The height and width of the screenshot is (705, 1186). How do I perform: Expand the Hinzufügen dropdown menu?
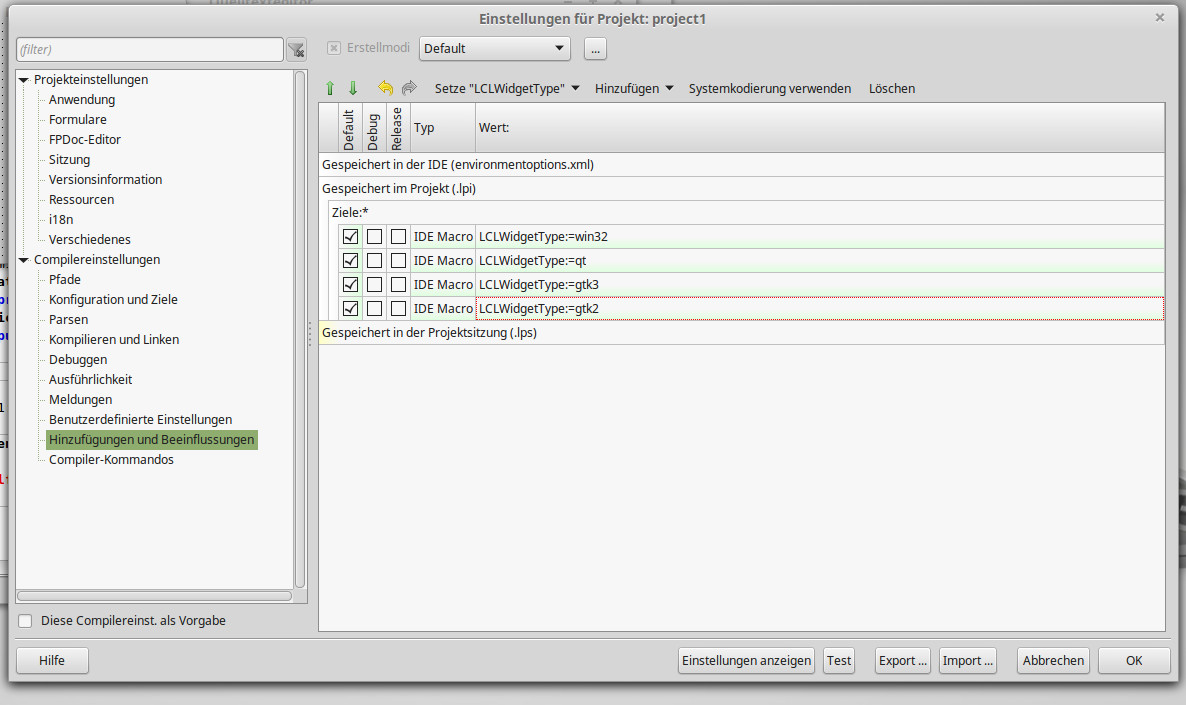tap(634, 89)
